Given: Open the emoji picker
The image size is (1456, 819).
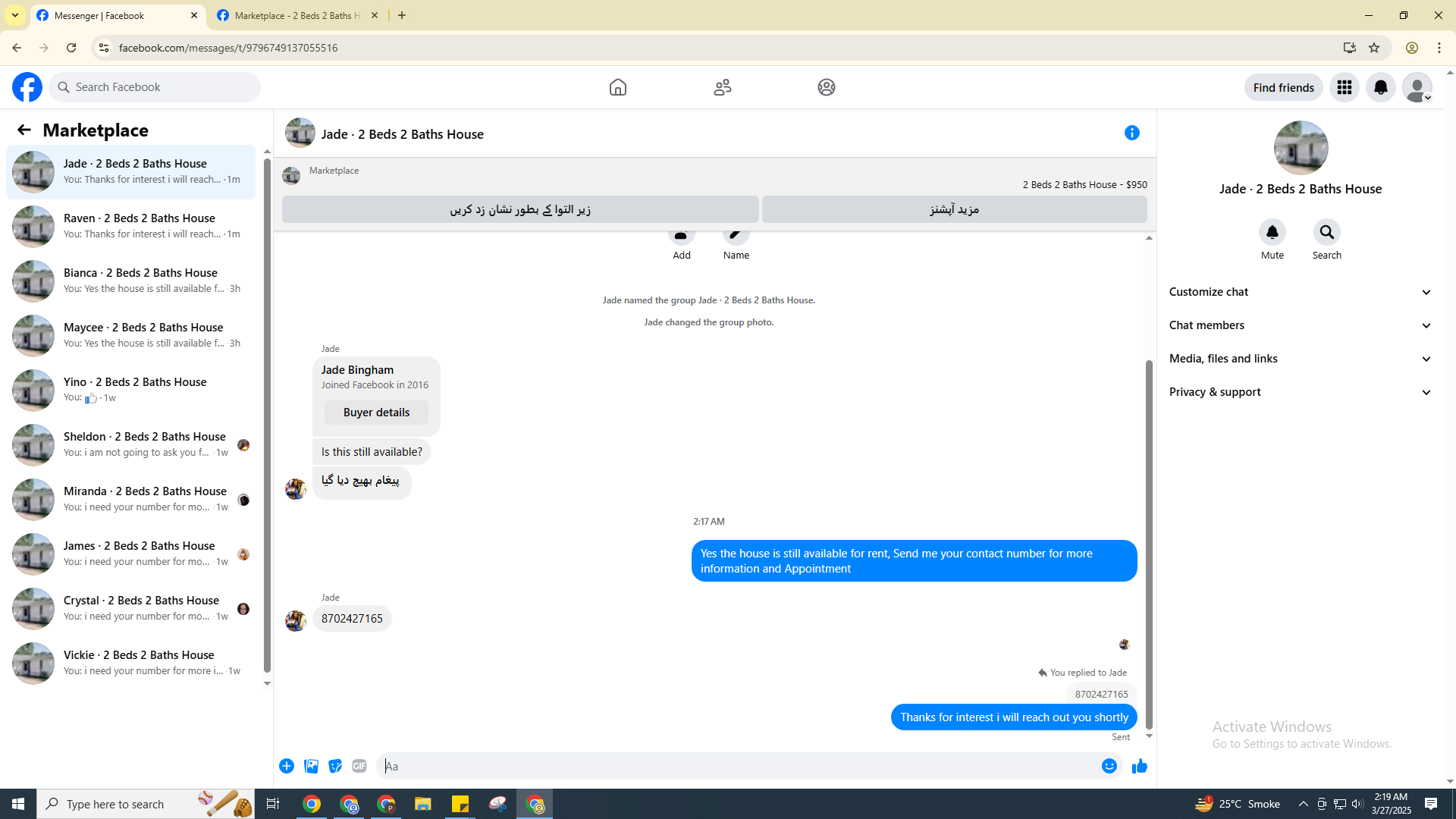Looking at the screenshot, I should click(1109, 766).
